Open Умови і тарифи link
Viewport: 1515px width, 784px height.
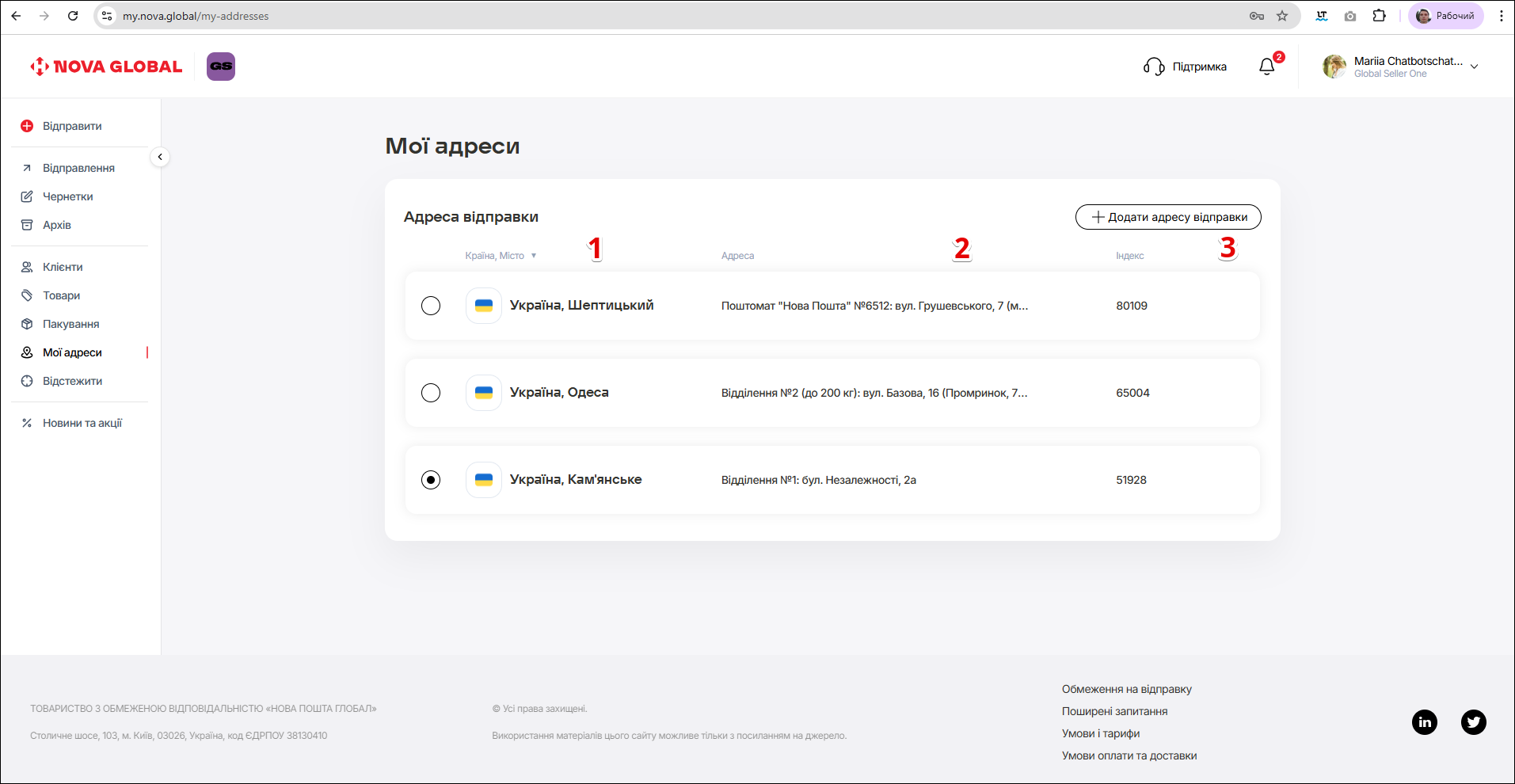click(1101, 733)
